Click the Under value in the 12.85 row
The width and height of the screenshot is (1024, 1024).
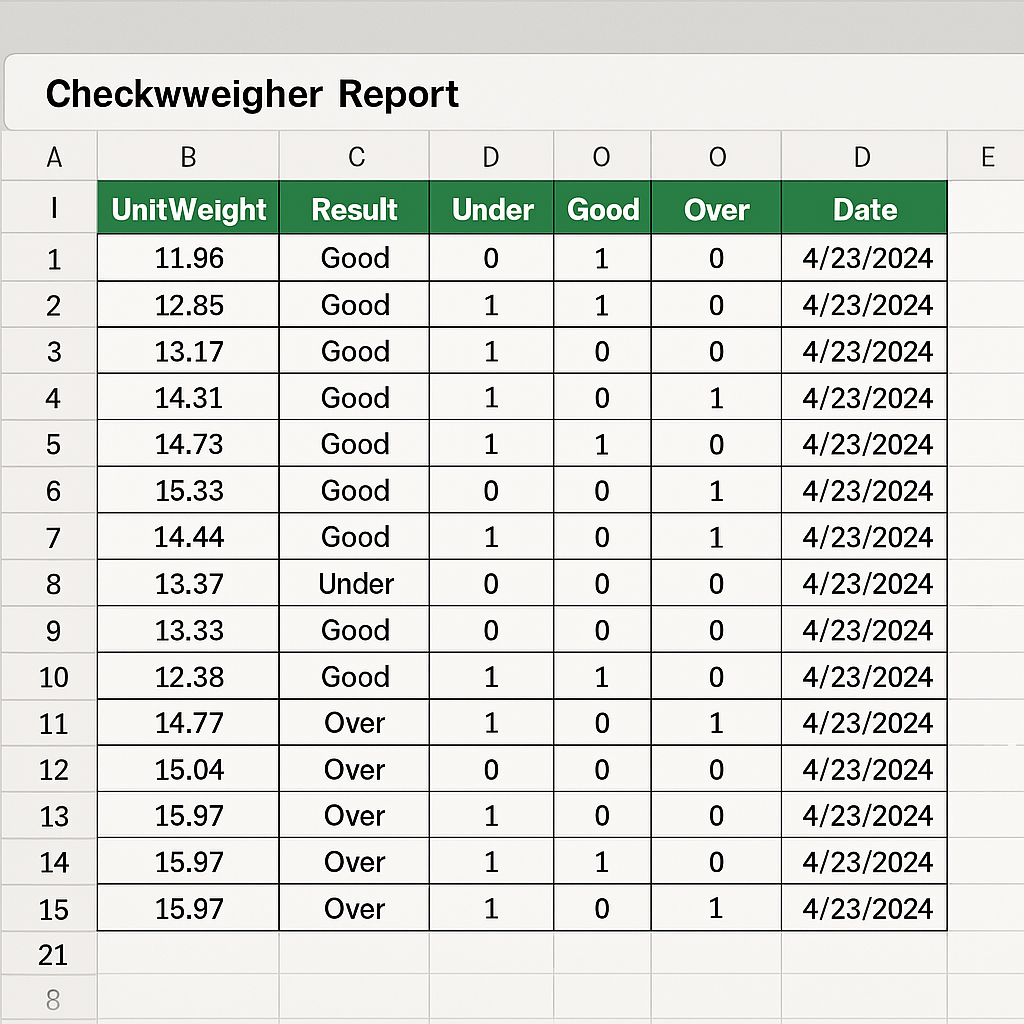pos(491,305)
